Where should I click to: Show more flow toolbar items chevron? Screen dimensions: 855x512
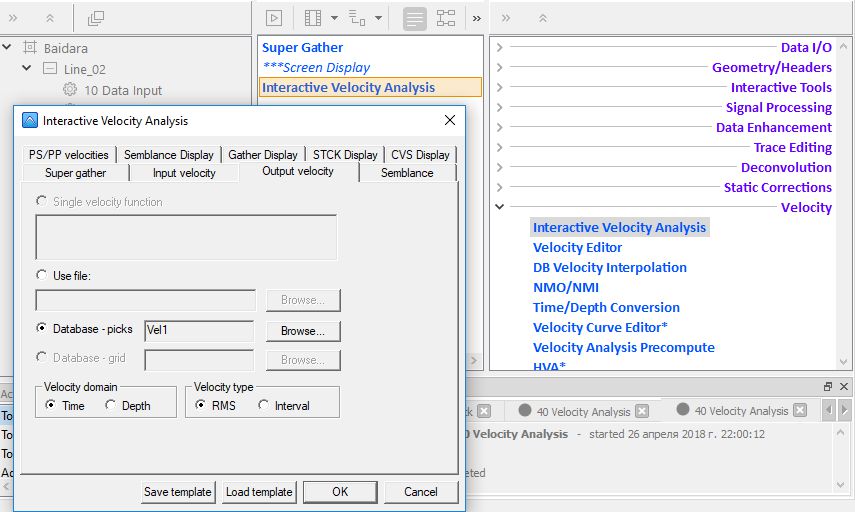click(x=477, y=19)
